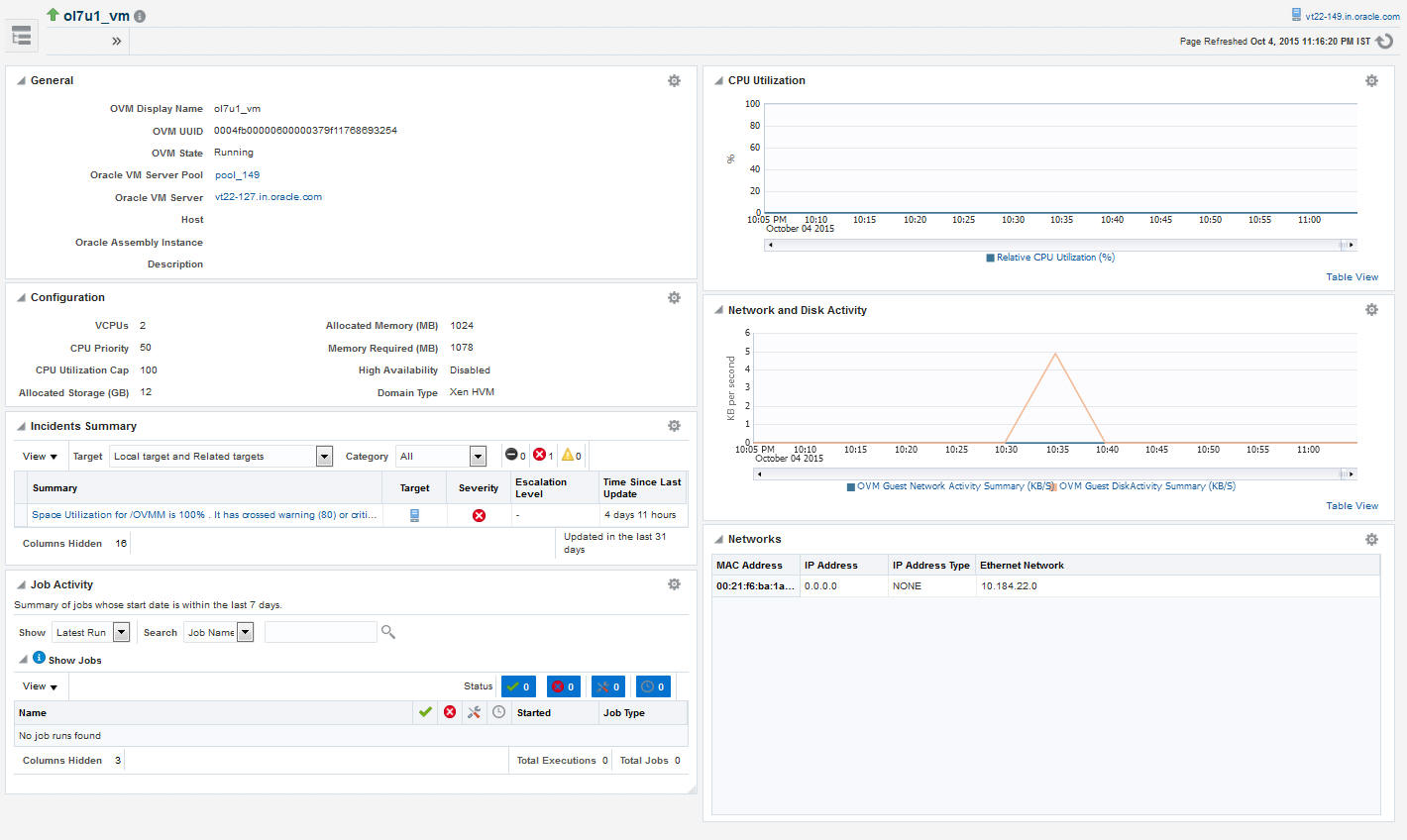1407x840 pixels.
Task: Open the pool_149 server pool link
Action: coord(237,175)
